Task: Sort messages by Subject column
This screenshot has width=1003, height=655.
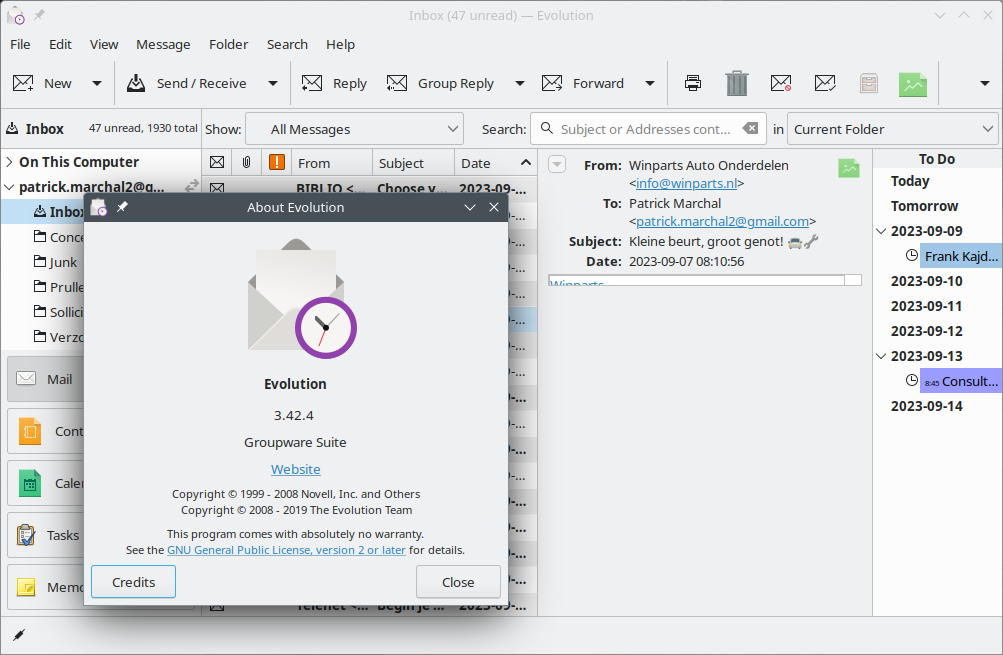Action: click(413, 163)
